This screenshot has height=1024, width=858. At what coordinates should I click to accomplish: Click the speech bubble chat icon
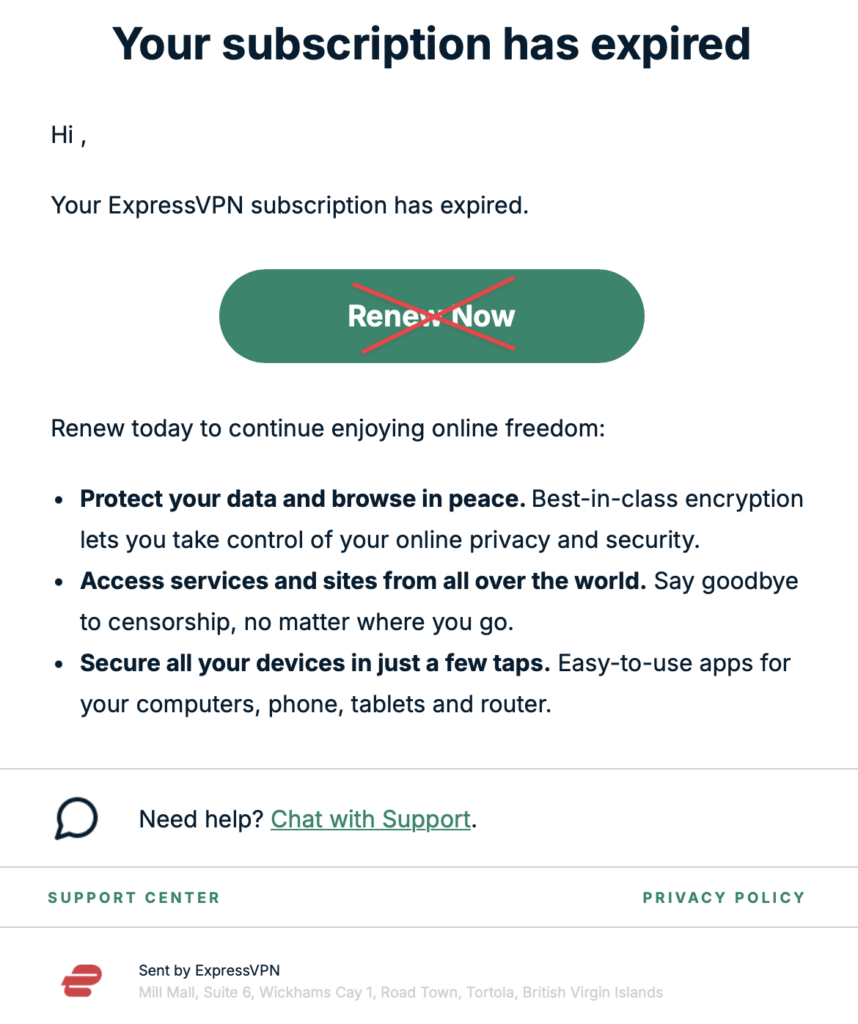76,818
